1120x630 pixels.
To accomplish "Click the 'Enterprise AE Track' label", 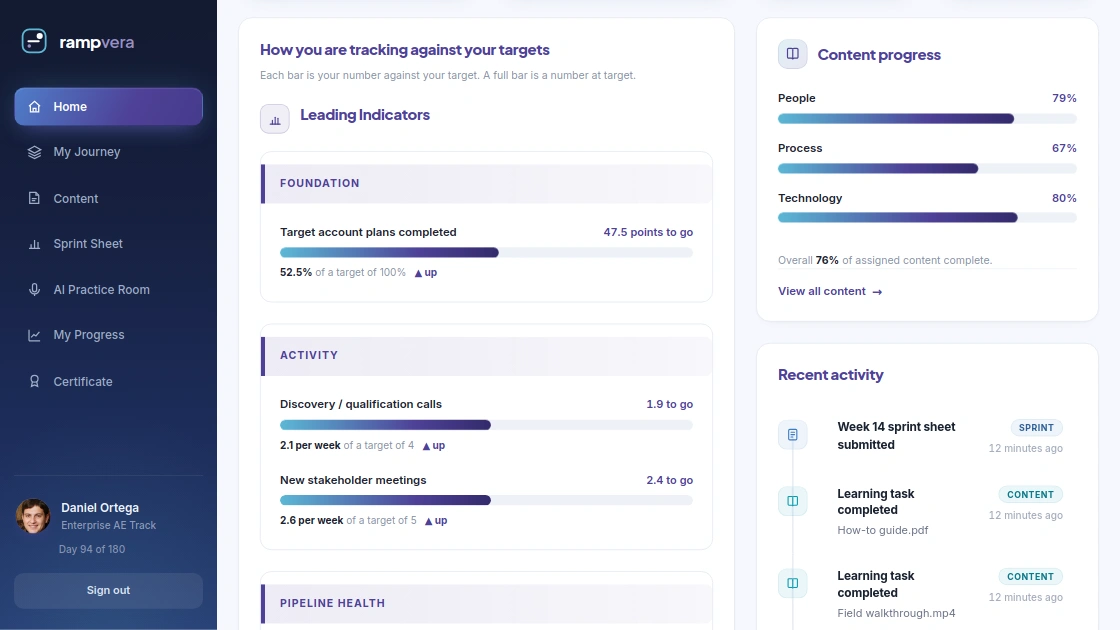I will click(x=109, y=525).
